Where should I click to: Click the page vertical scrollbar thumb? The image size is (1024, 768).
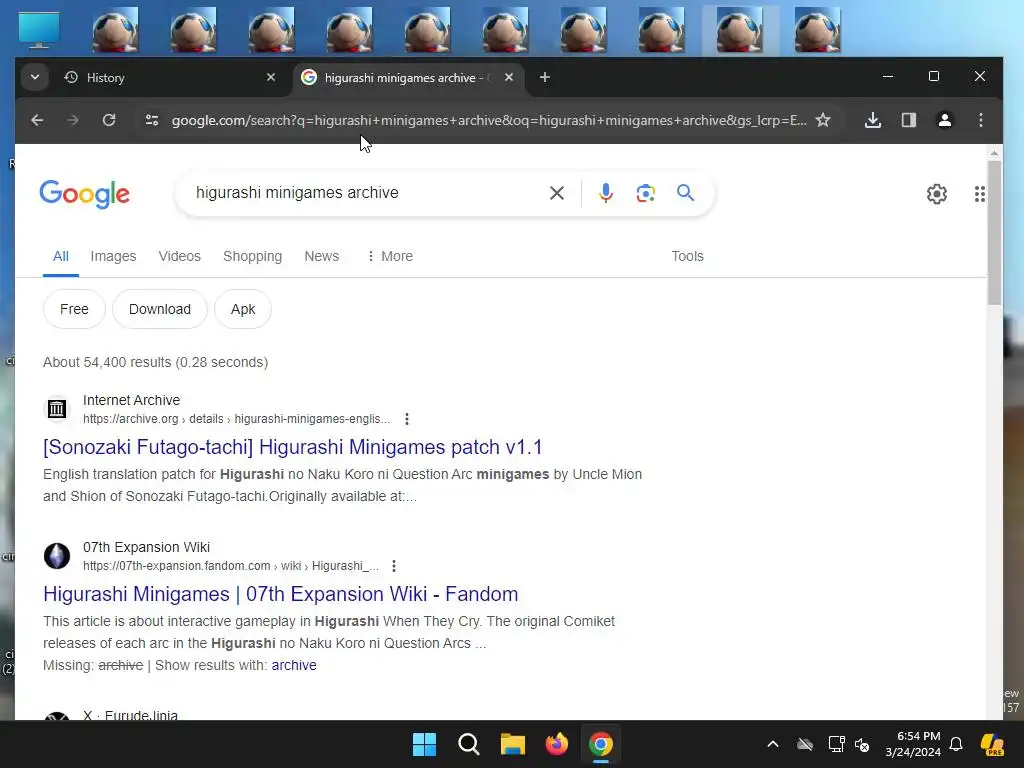(x=994, y=232)
